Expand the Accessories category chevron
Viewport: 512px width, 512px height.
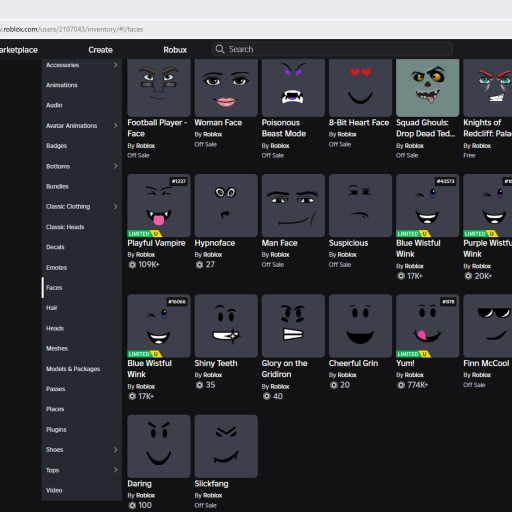[x=115, y=65]
